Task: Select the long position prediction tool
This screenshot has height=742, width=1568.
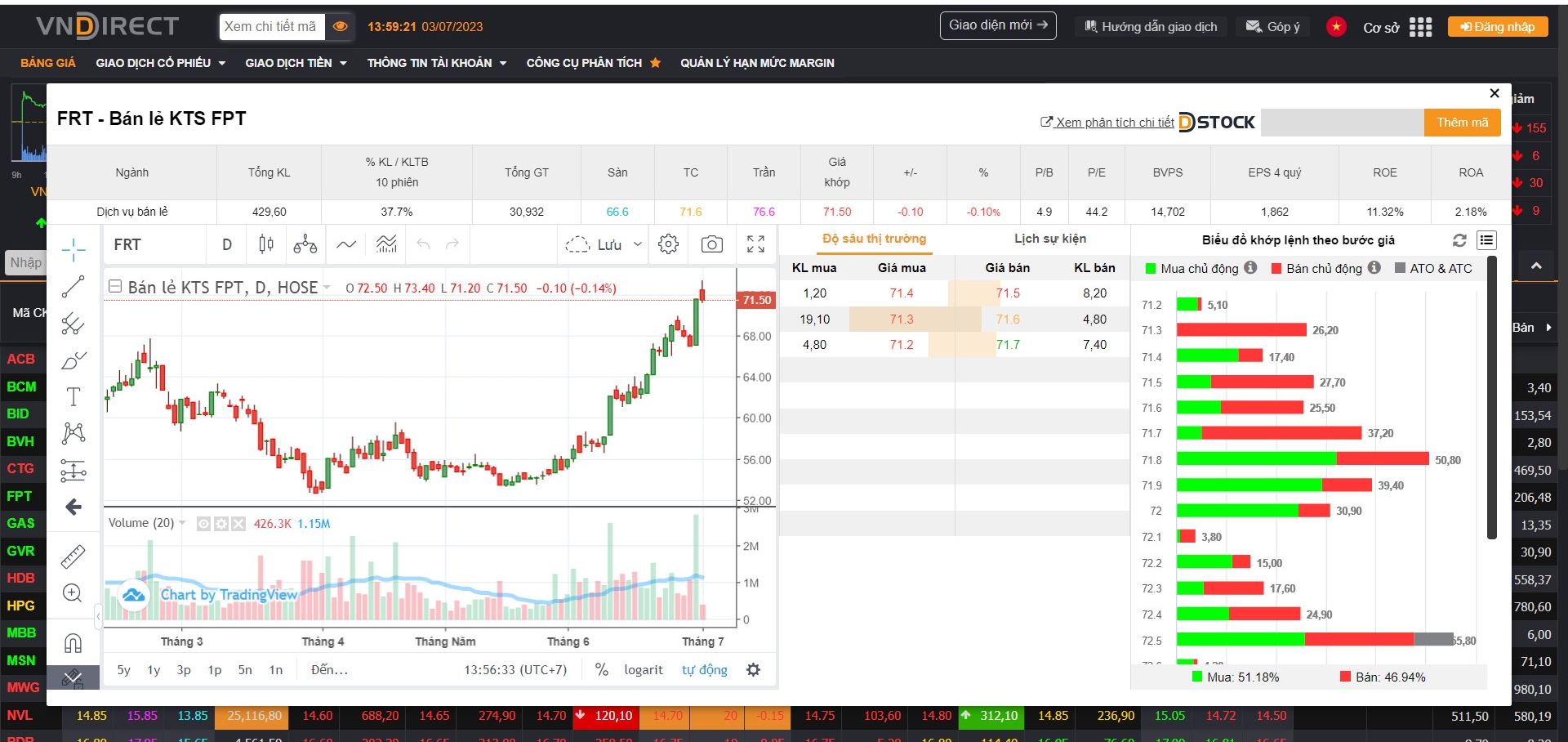Action: point(73,471)
